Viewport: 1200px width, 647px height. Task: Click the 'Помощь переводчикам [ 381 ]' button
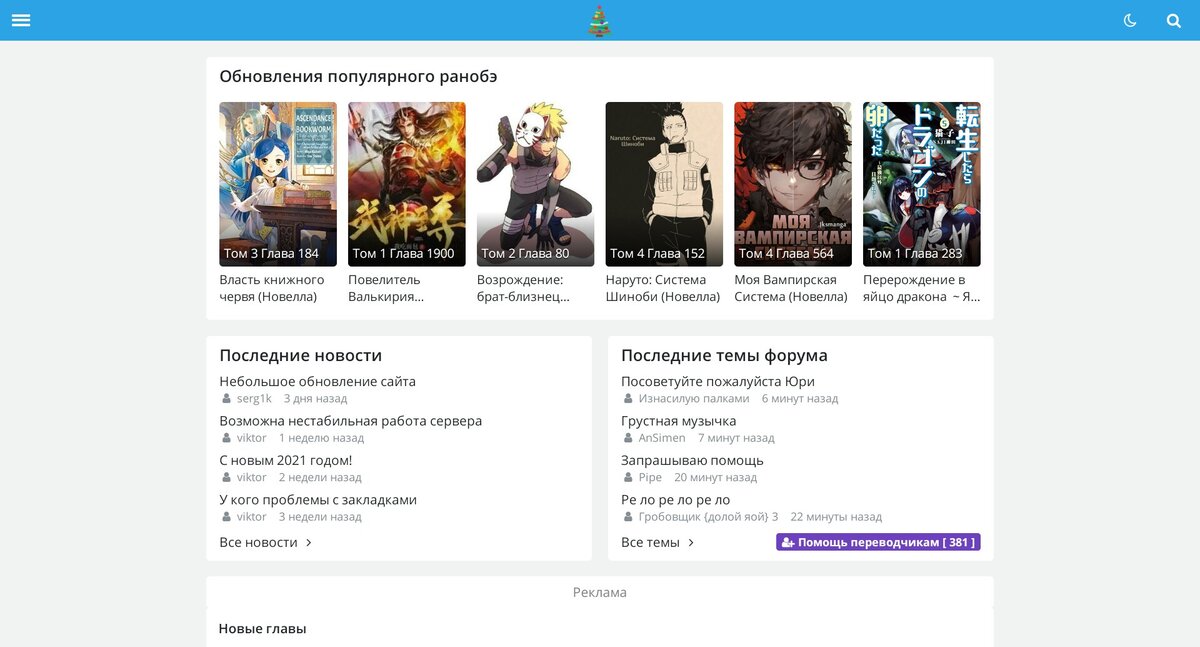(x=878, y=540)
